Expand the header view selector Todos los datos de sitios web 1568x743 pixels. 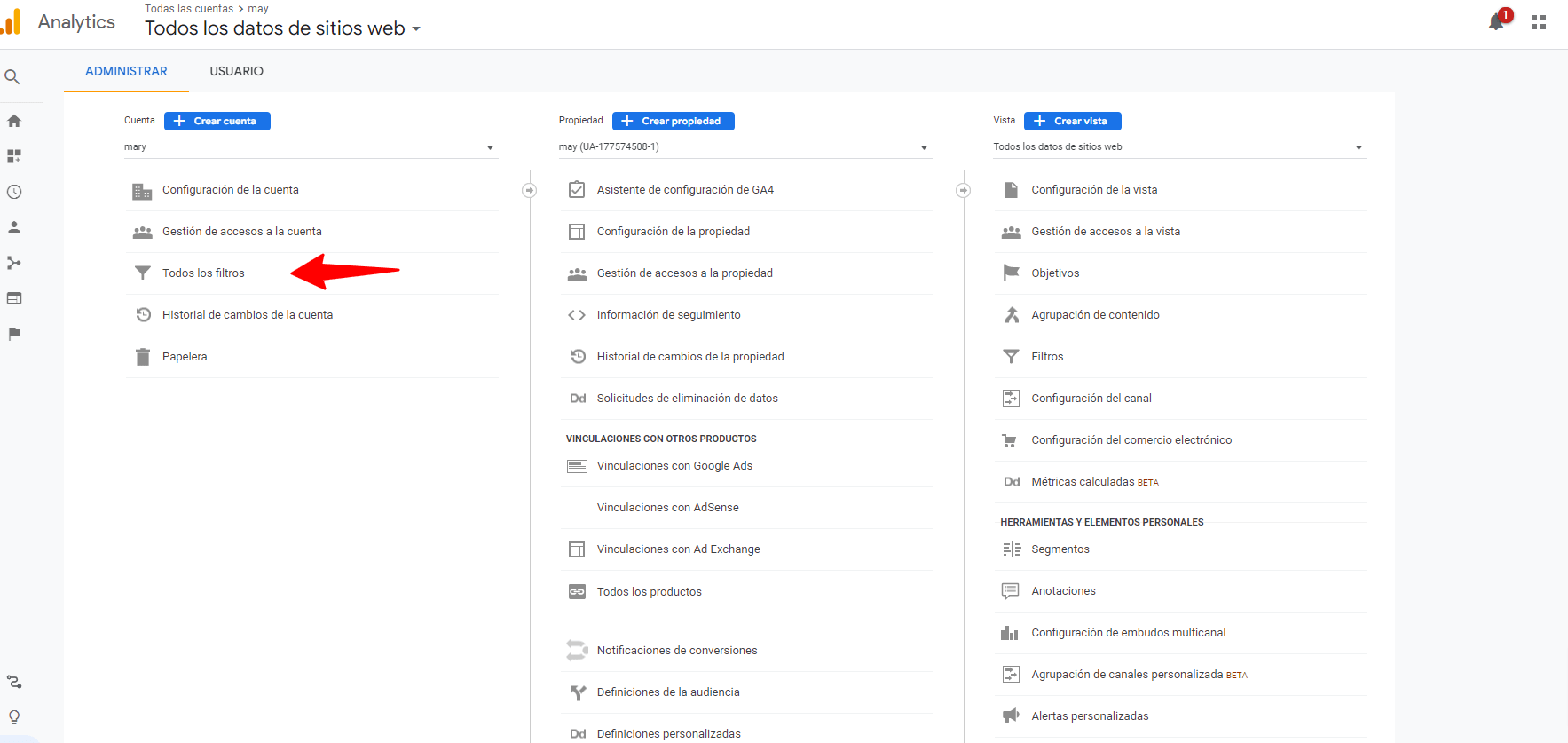[282, 28]
